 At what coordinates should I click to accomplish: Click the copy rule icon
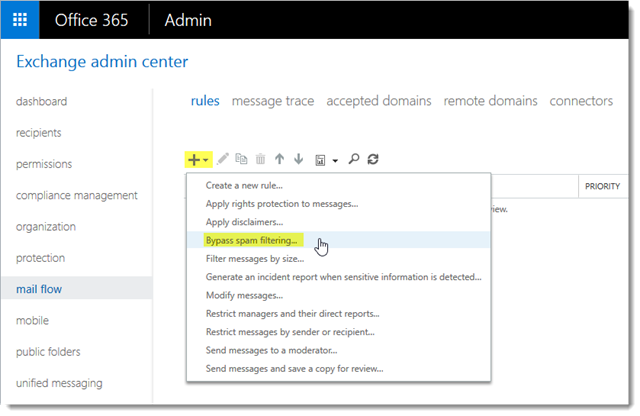[241, 159]
